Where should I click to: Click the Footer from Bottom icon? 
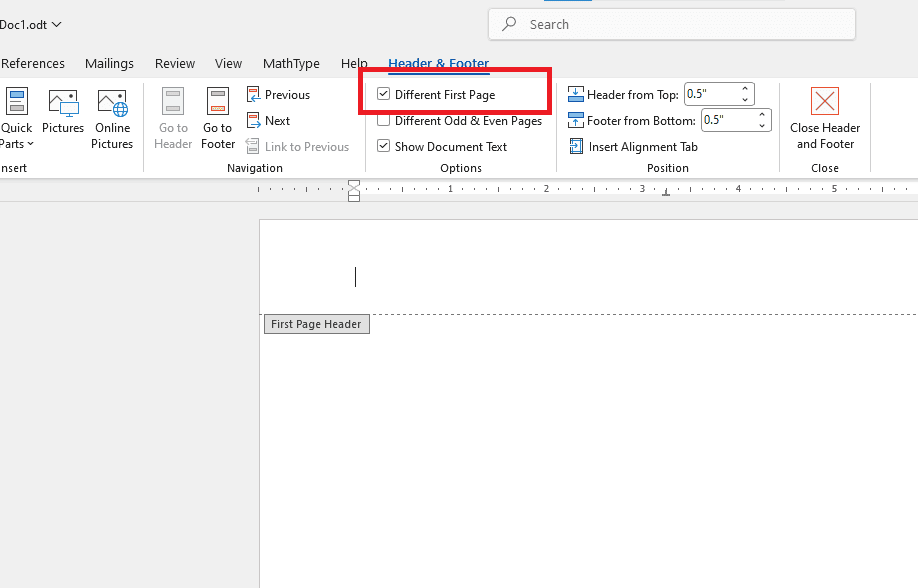coord(576,121)
